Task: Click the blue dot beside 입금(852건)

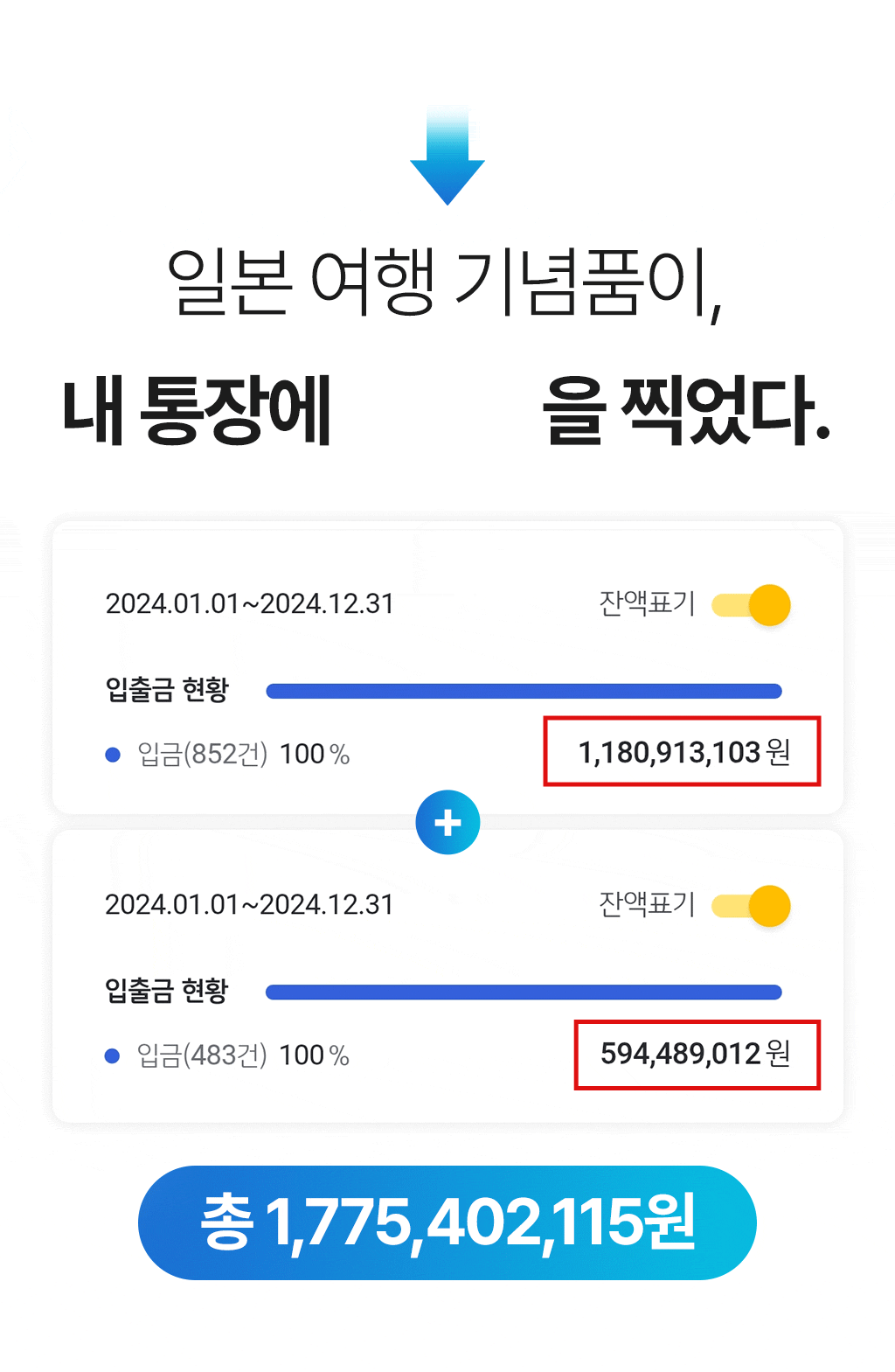Action: tap(113, 755)
